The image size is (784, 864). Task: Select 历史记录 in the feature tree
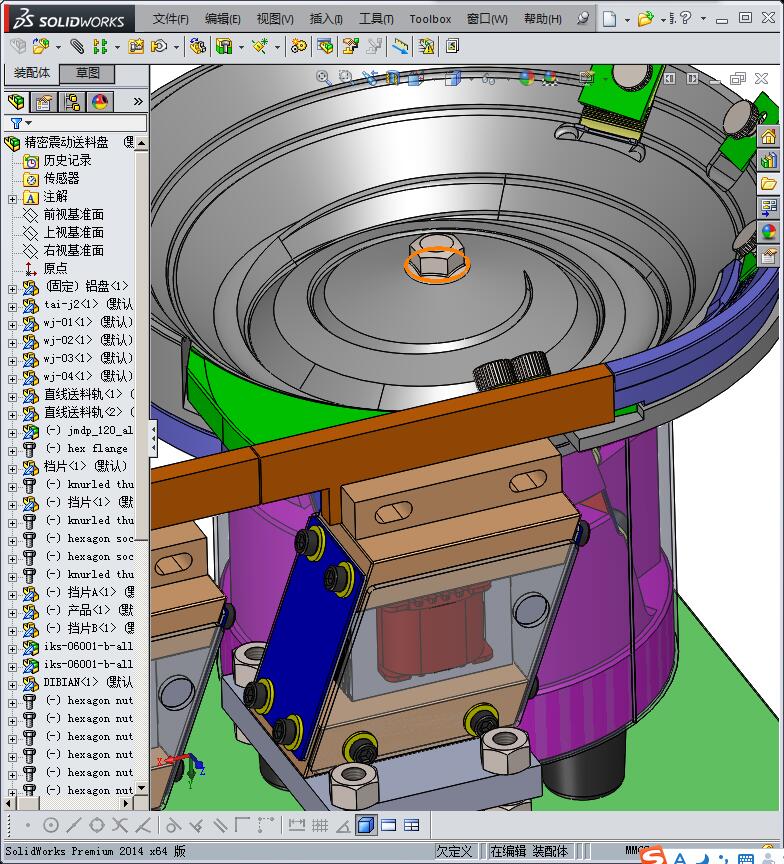(67, 160)
